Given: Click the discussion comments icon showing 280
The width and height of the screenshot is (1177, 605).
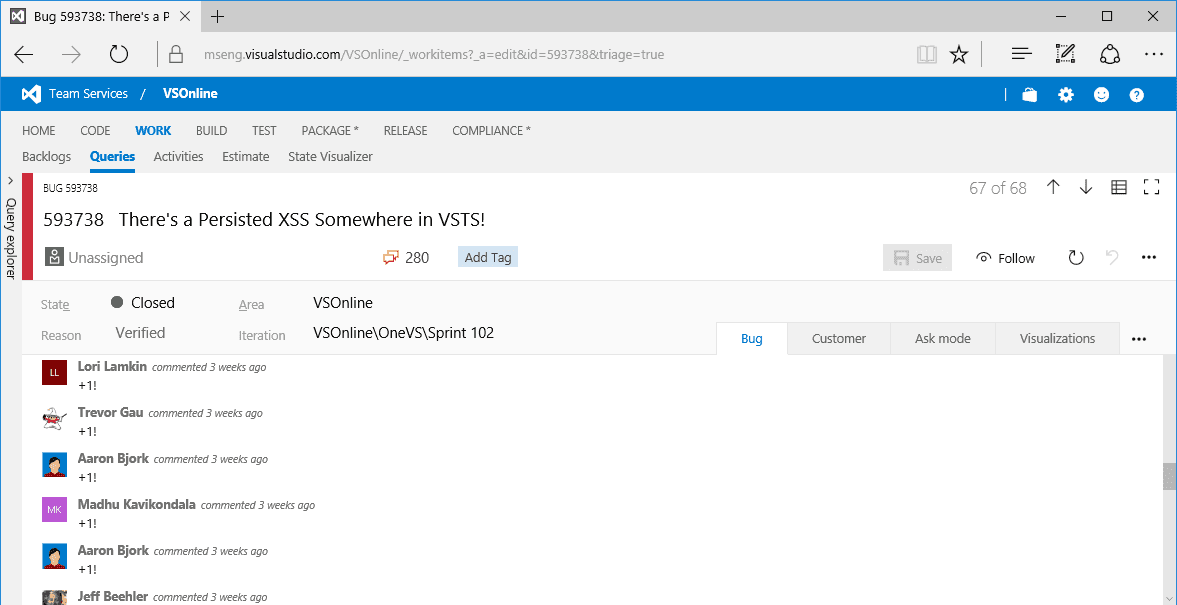Looking at the screenshot, I should coord(390,258).
